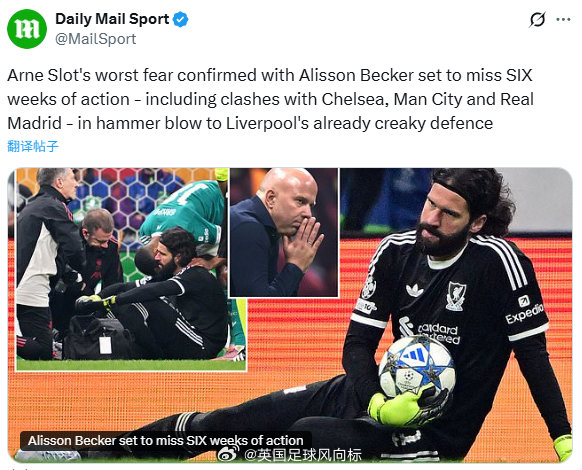582x470 pixels.
Task: Click the 翻译帖子 translate post link
Action: point(33,146)
